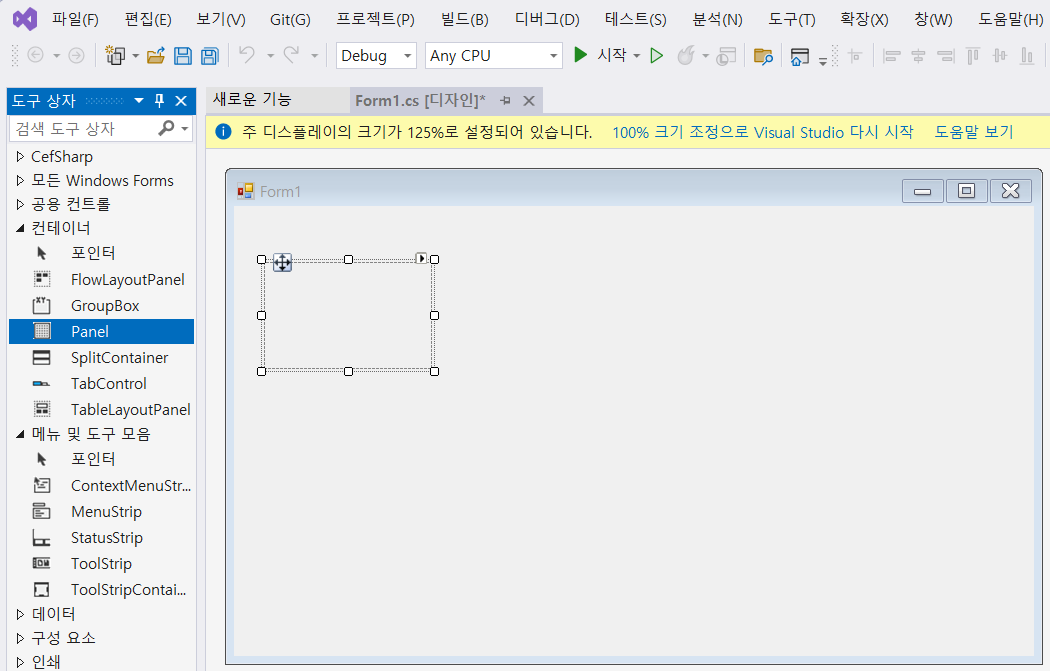Click the search magnifier in the toolbox
The image size is (1050, 671).
166,128
